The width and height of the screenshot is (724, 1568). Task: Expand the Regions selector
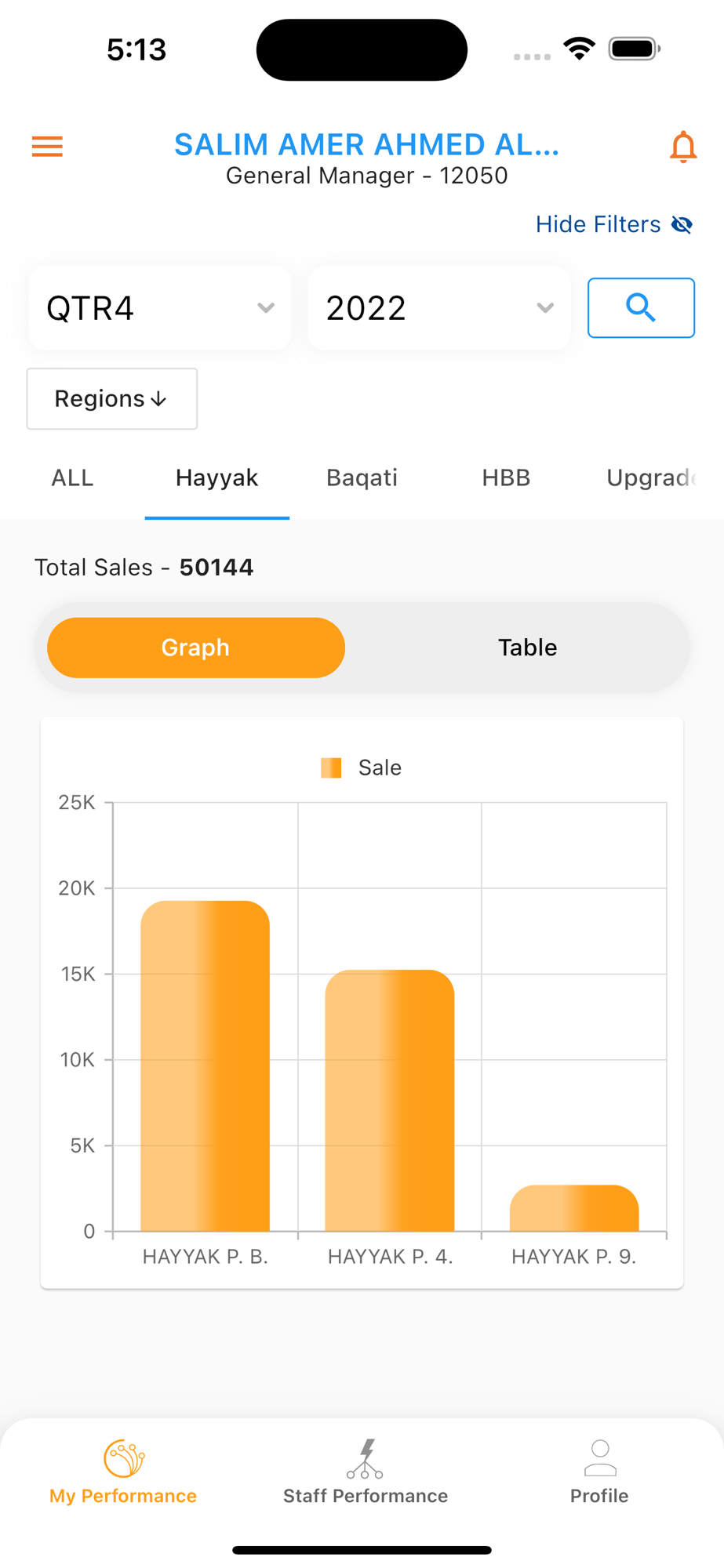tap(112, 399)
